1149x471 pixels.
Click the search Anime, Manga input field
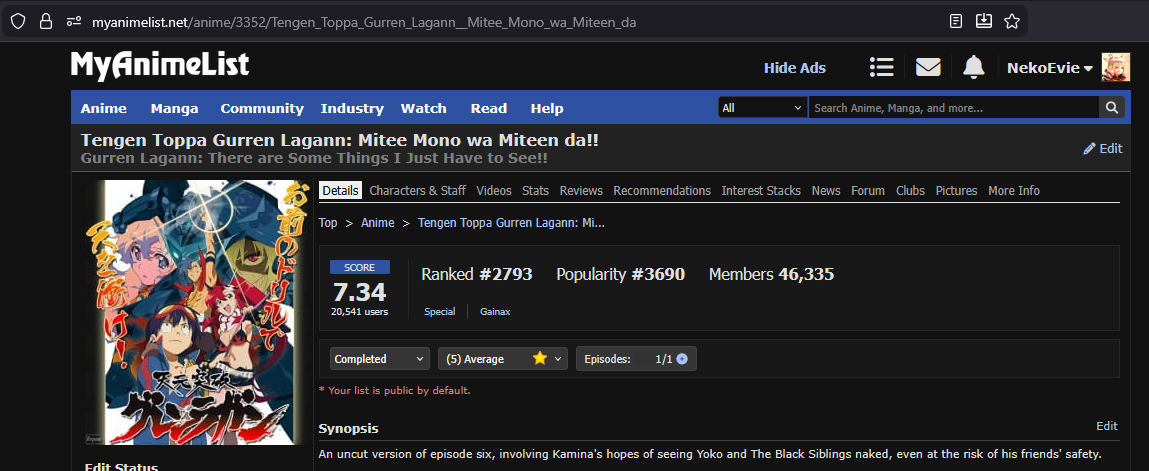(953, 108)
